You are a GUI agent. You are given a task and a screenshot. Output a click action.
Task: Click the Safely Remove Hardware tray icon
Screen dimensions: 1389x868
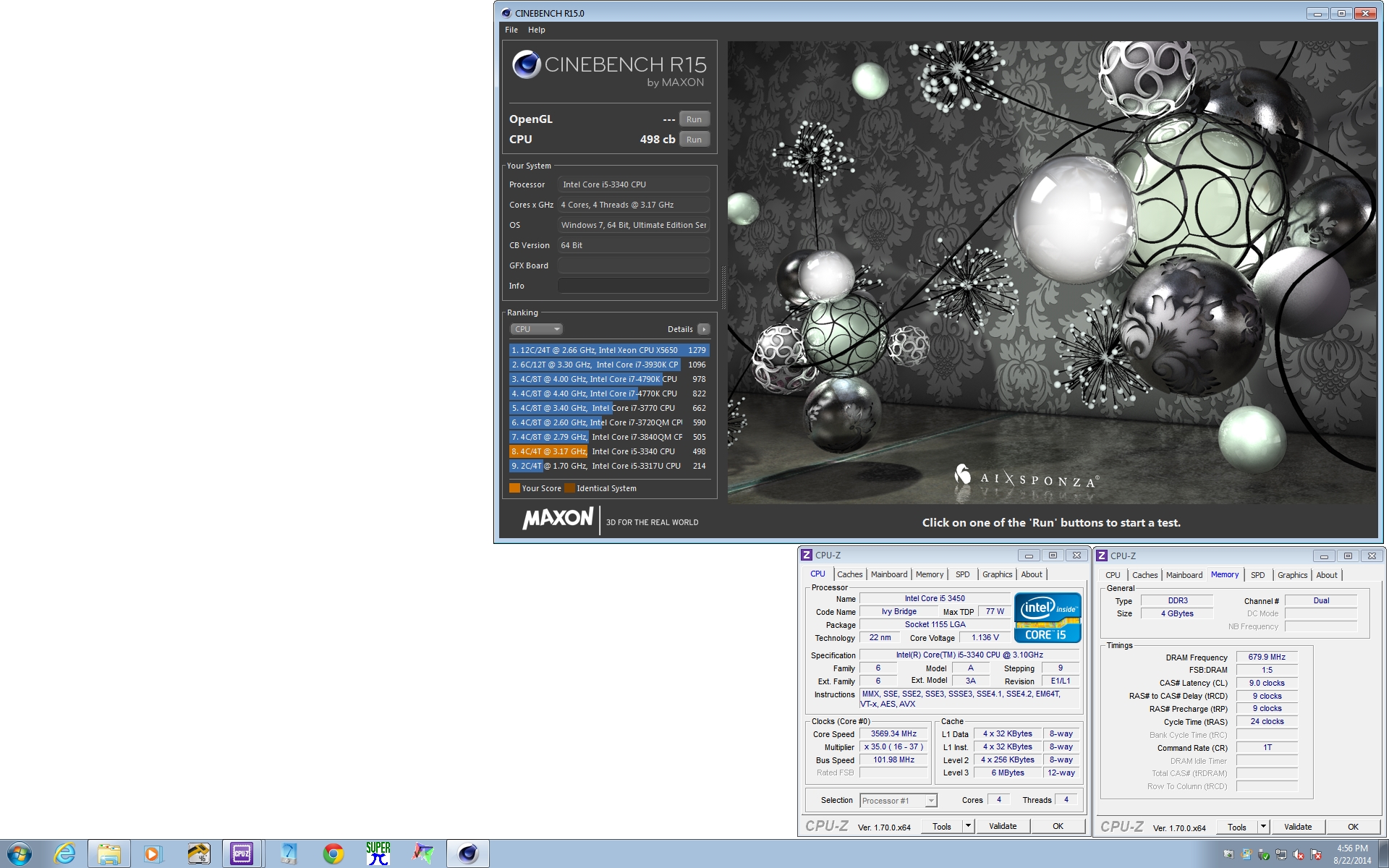point(1263,854)
